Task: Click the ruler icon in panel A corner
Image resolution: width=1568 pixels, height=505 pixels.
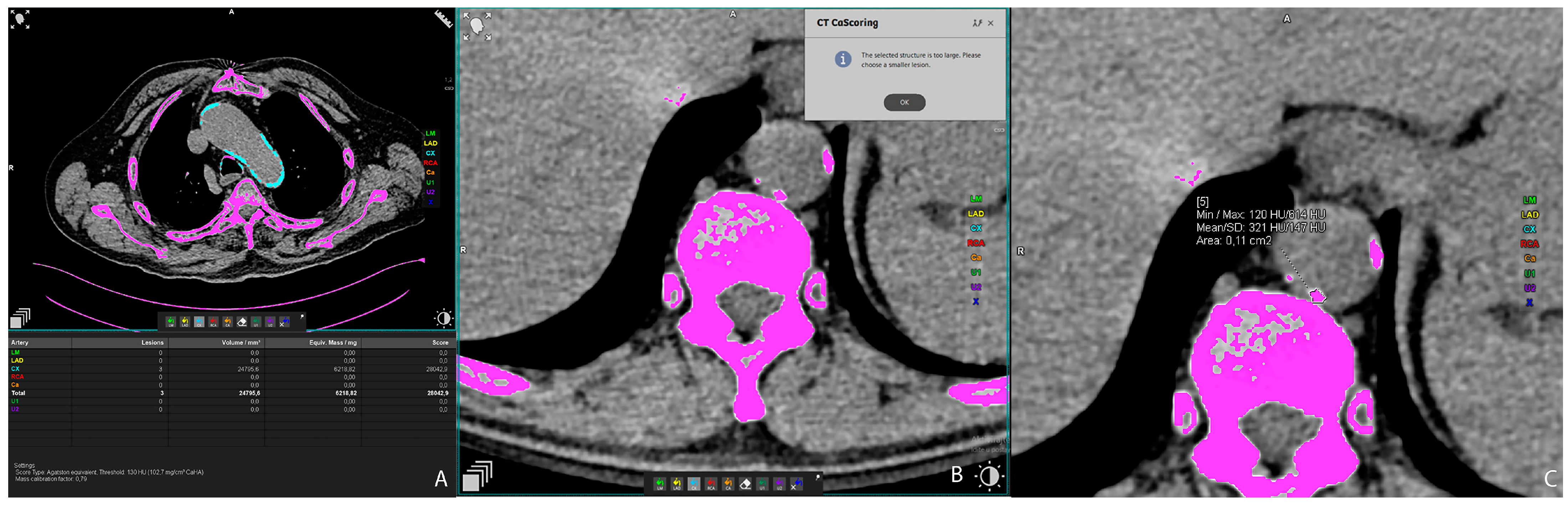Action: click(443, 18)
